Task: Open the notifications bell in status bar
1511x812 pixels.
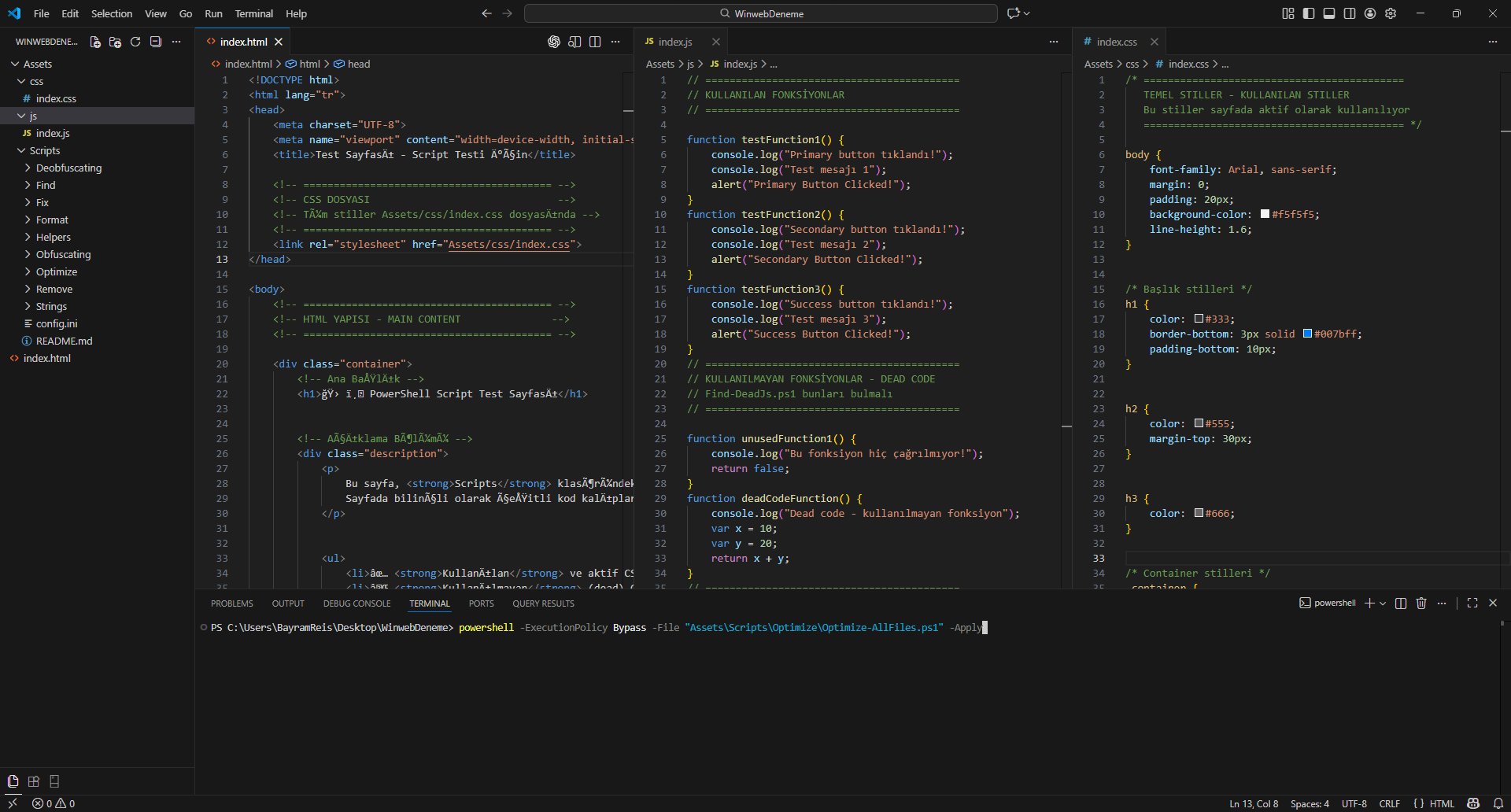Action: (1498, 803)
